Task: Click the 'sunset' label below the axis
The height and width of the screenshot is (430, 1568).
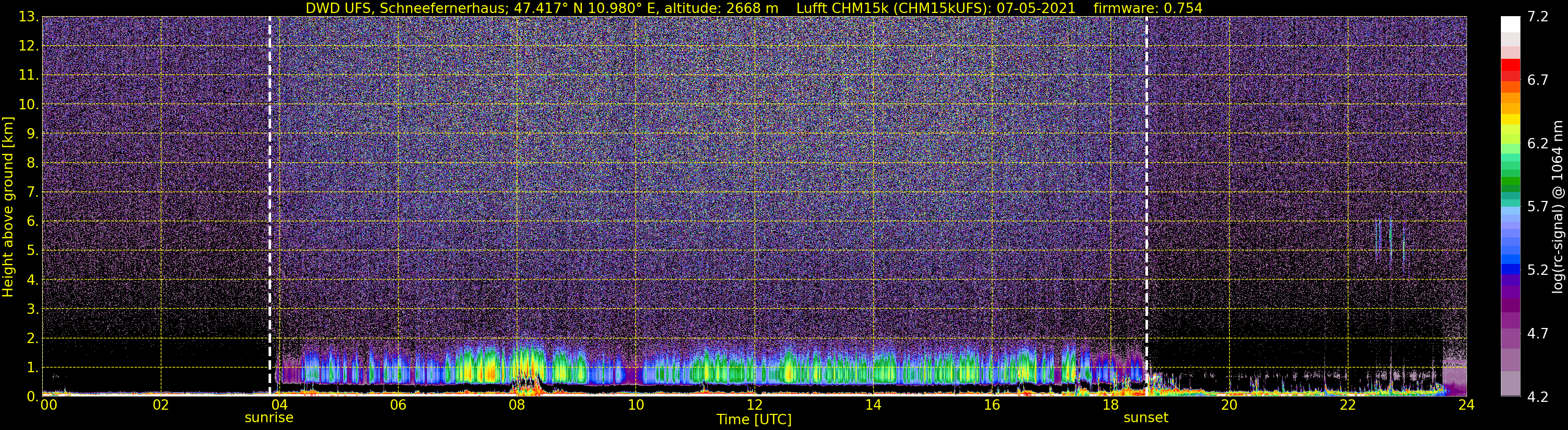Action: point(1145,418)
